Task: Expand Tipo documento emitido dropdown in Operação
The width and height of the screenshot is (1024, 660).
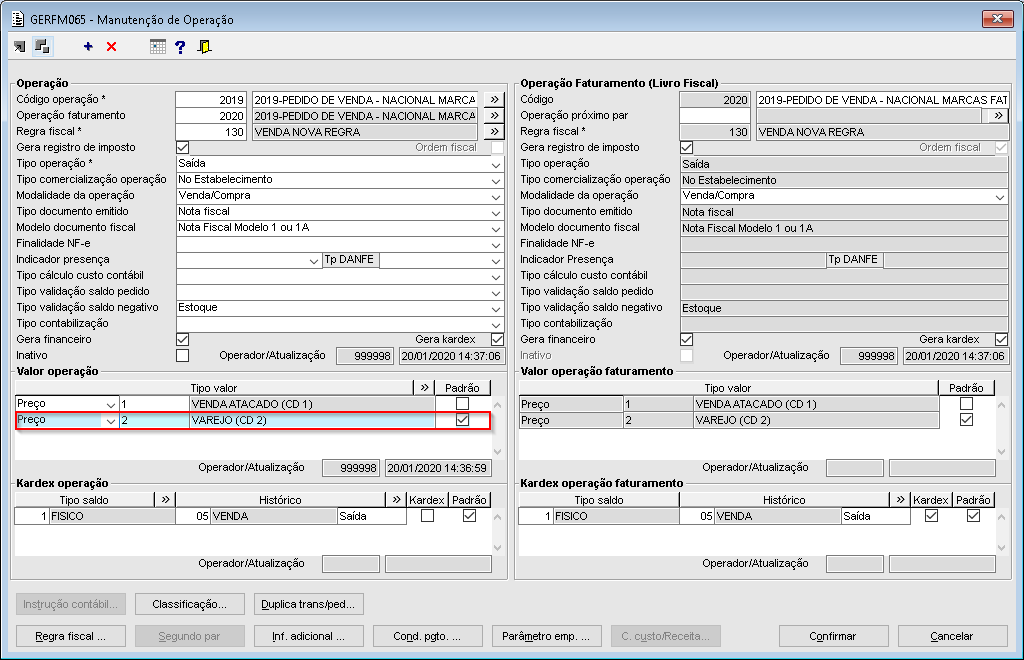Action: 496,212
